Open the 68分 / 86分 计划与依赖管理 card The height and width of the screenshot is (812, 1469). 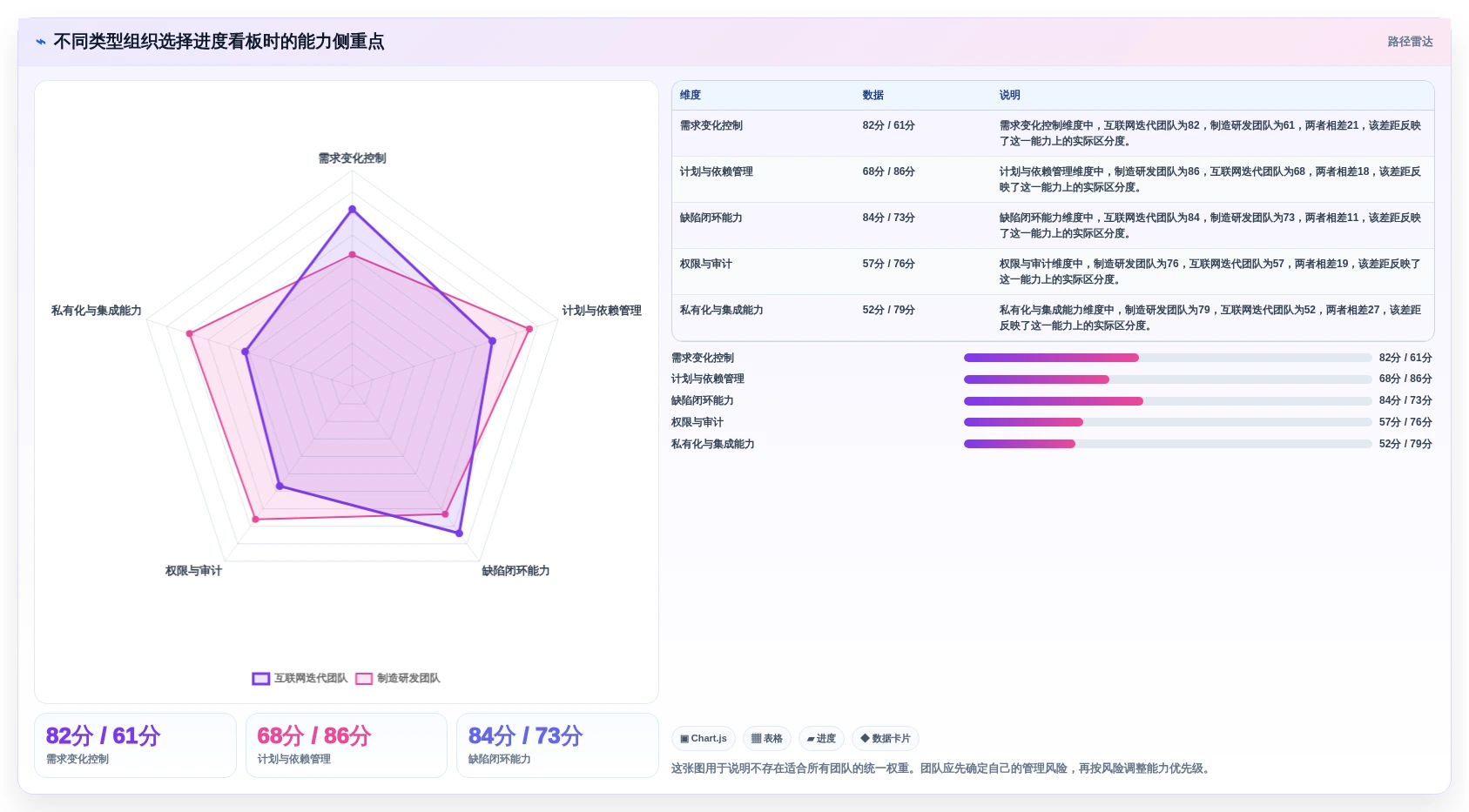coord(347,745)
